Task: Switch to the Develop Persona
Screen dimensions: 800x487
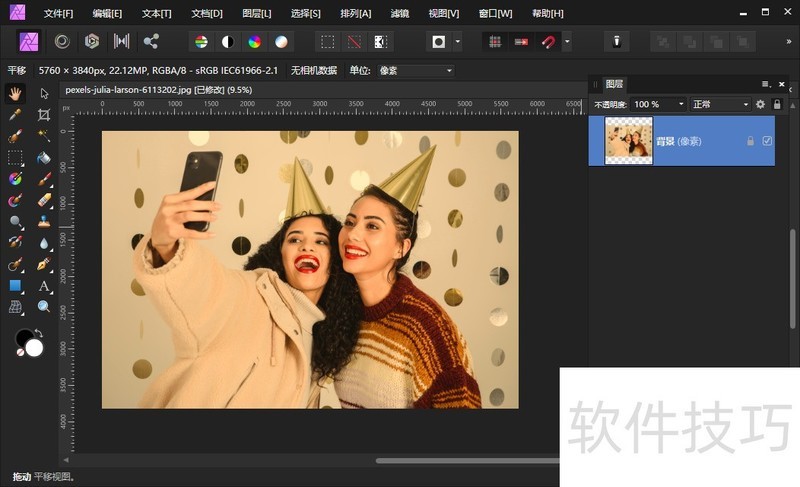Action: click(92, 41)
